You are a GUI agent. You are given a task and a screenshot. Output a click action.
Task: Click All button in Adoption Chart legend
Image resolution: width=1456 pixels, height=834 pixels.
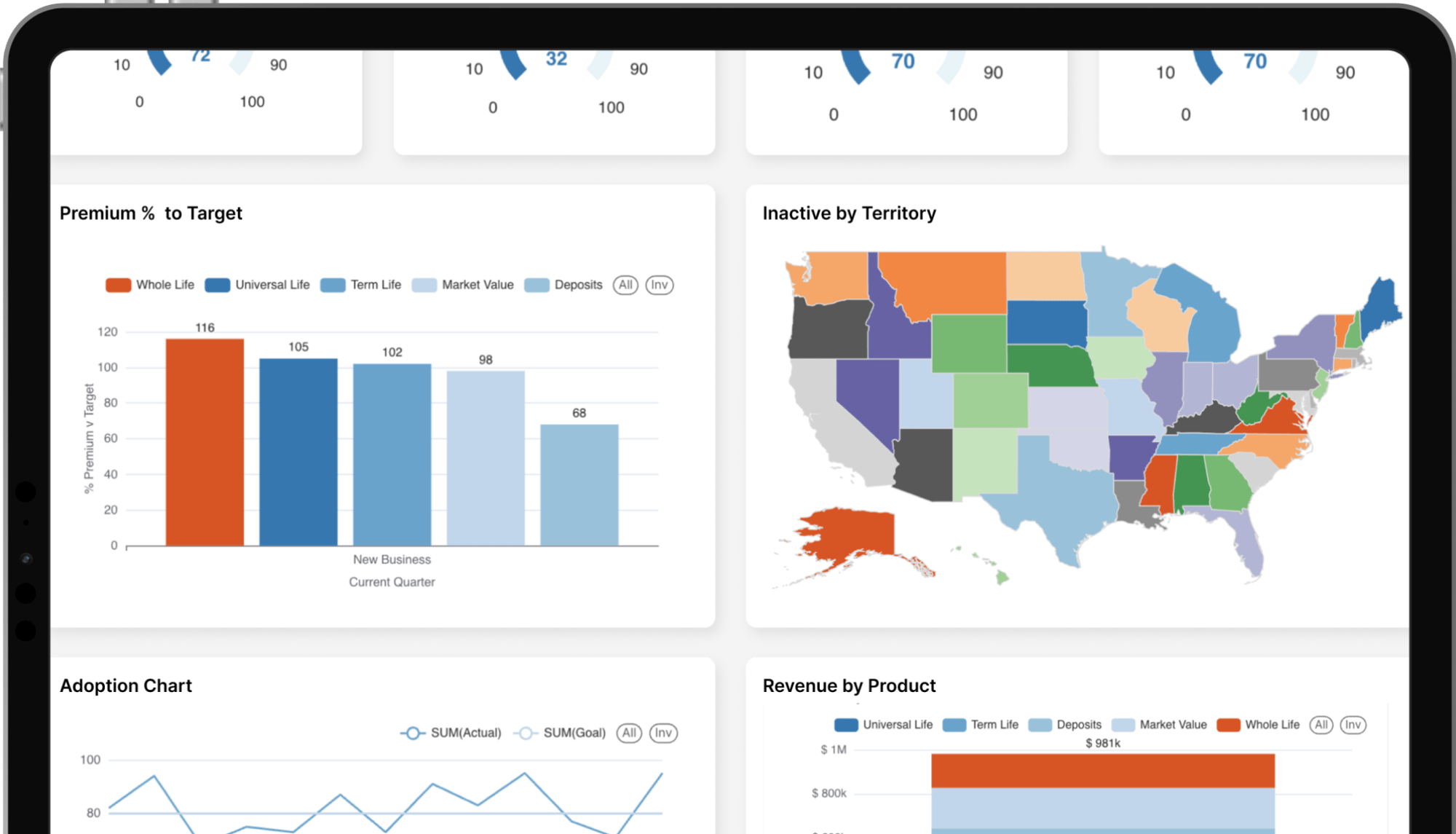click(x=629, y=733)
